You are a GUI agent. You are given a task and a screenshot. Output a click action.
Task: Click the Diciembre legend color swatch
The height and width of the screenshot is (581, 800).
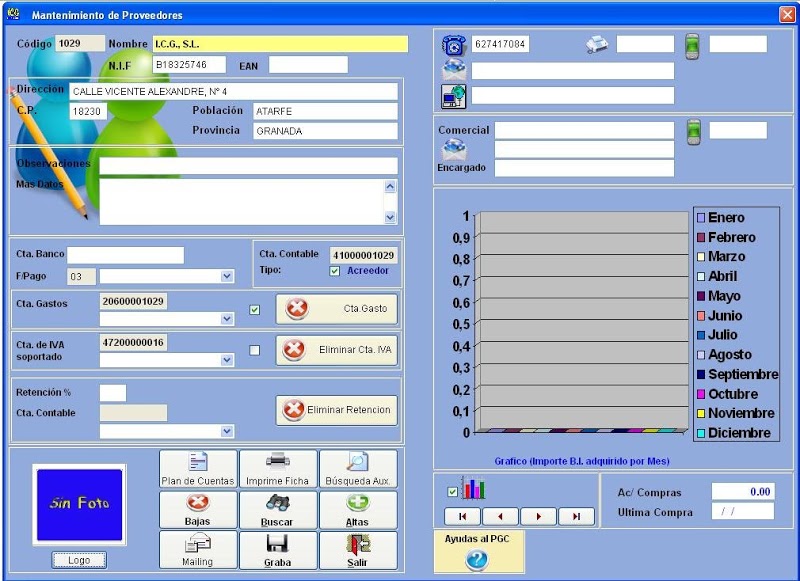[x=701, y=433]
